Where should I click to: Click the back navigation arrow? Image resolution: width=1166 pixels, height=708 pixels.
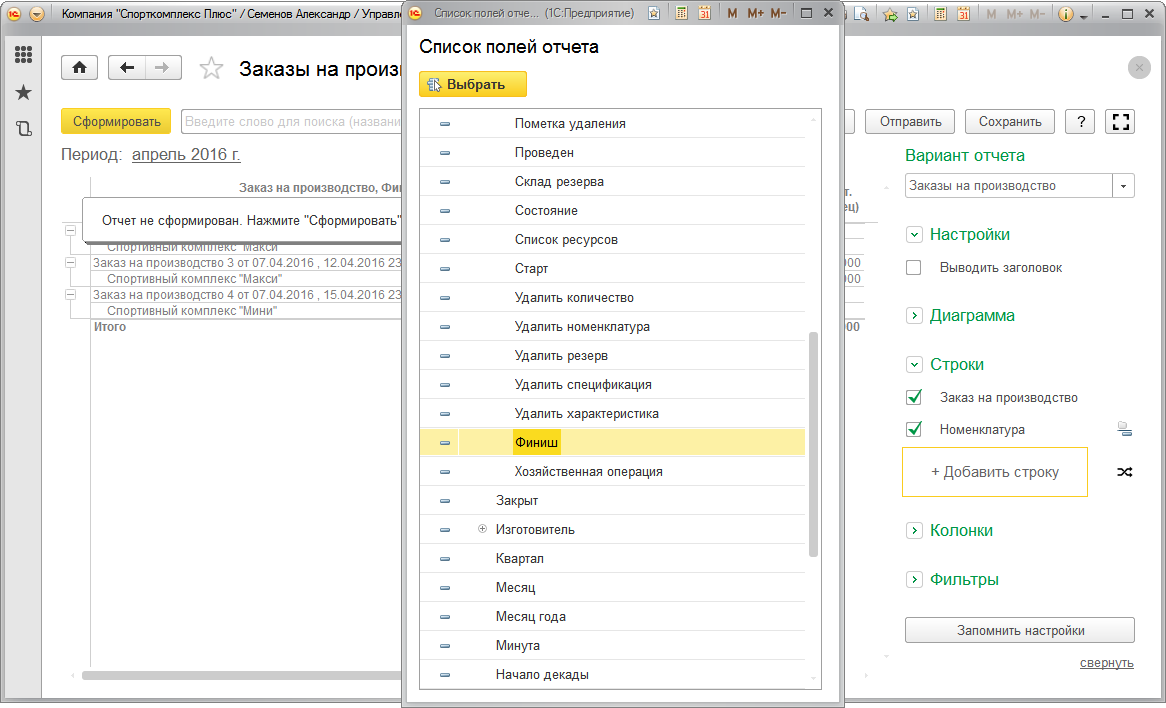click(x=127, y=68)
